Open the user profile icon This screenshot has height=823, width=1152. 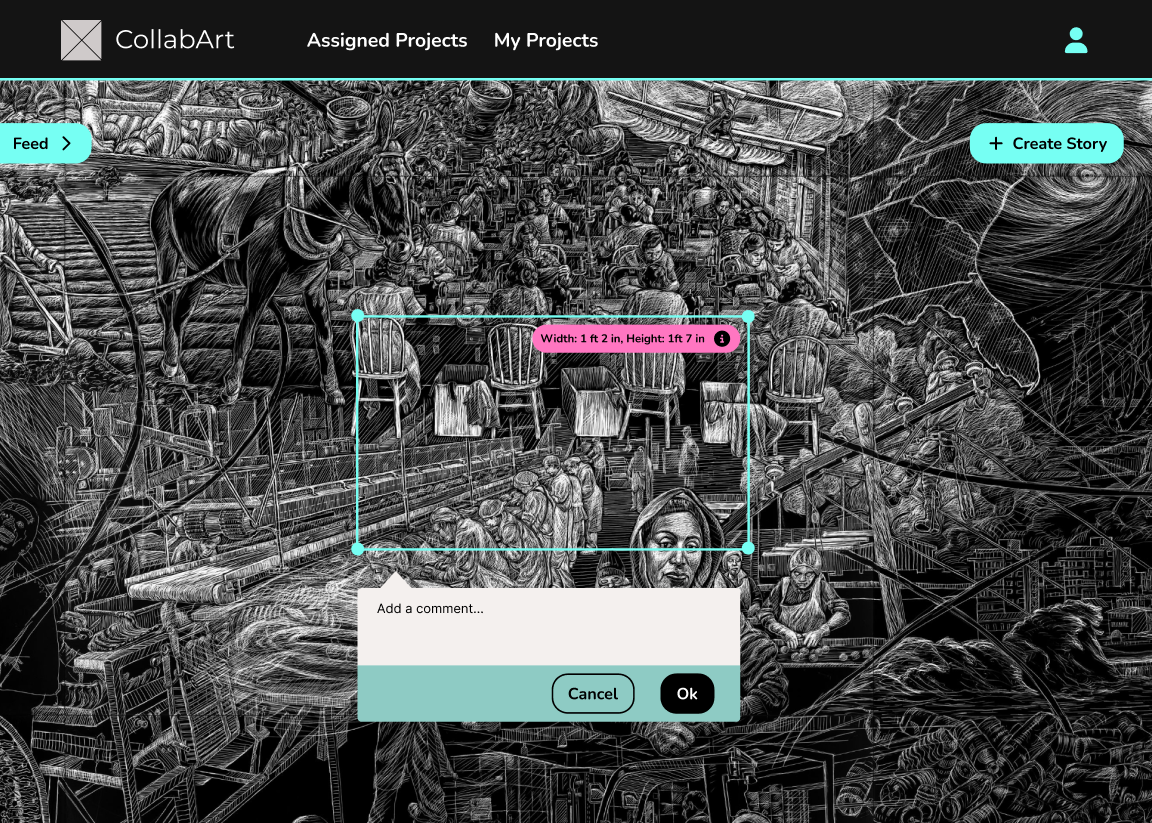[x=1076, y=40]
